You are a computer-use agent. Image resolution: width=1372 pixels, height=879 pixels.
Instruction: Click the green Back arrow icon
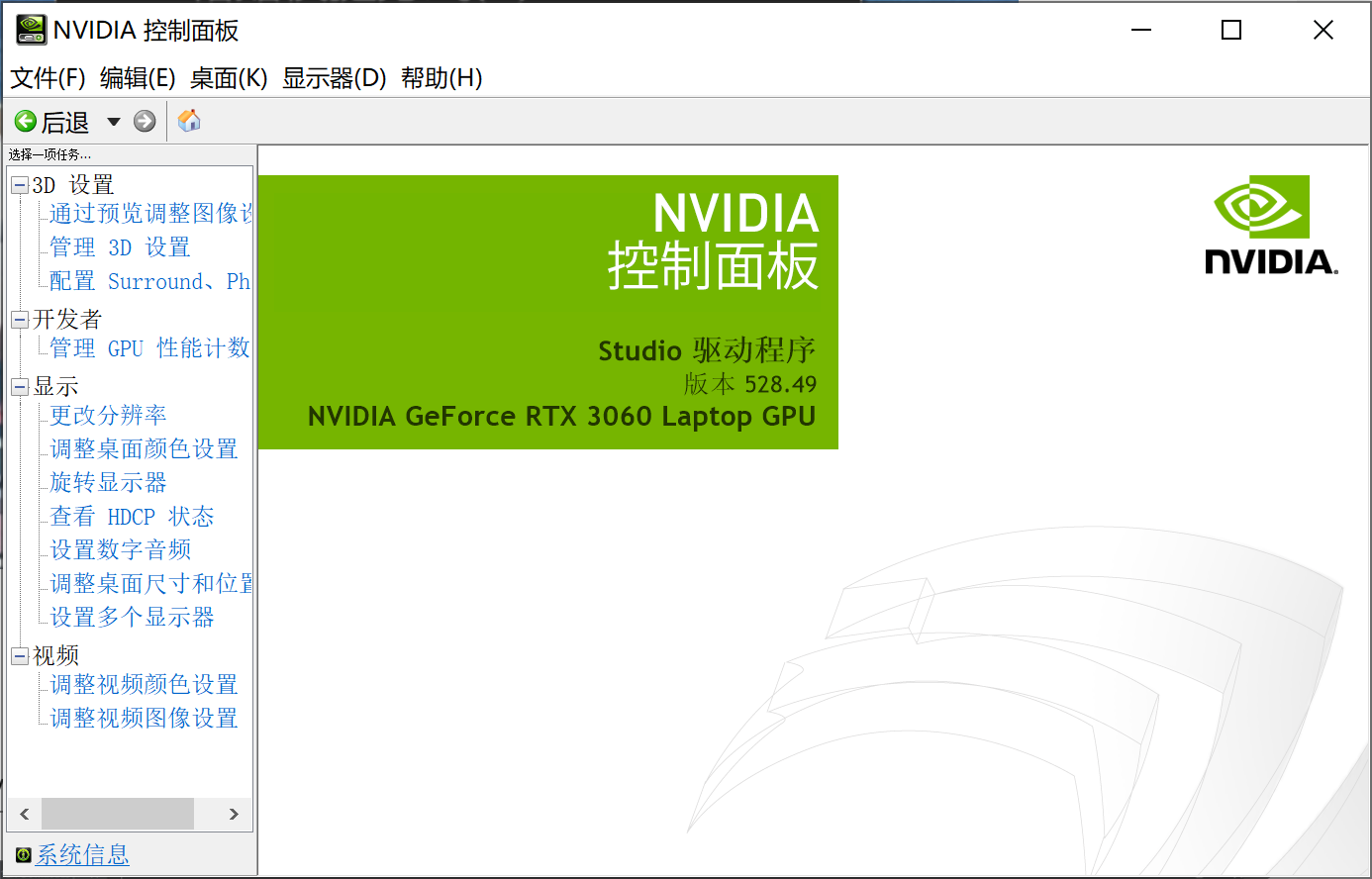coord(26,120)
